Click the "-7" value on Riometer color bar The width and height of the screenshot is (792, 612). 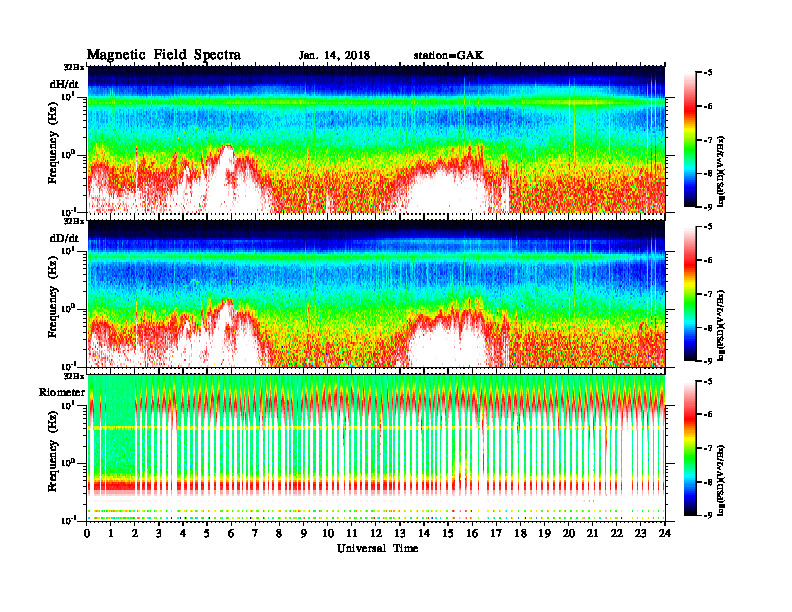pos(708,448)
